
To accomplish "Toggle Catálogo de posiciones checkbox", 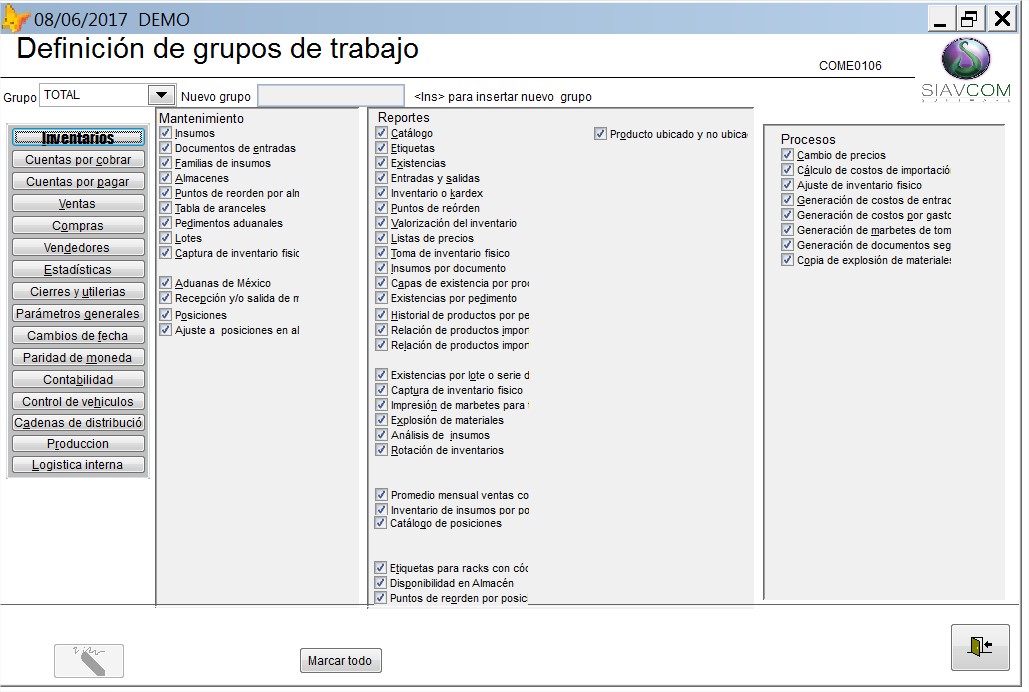I will click(381, 523).
